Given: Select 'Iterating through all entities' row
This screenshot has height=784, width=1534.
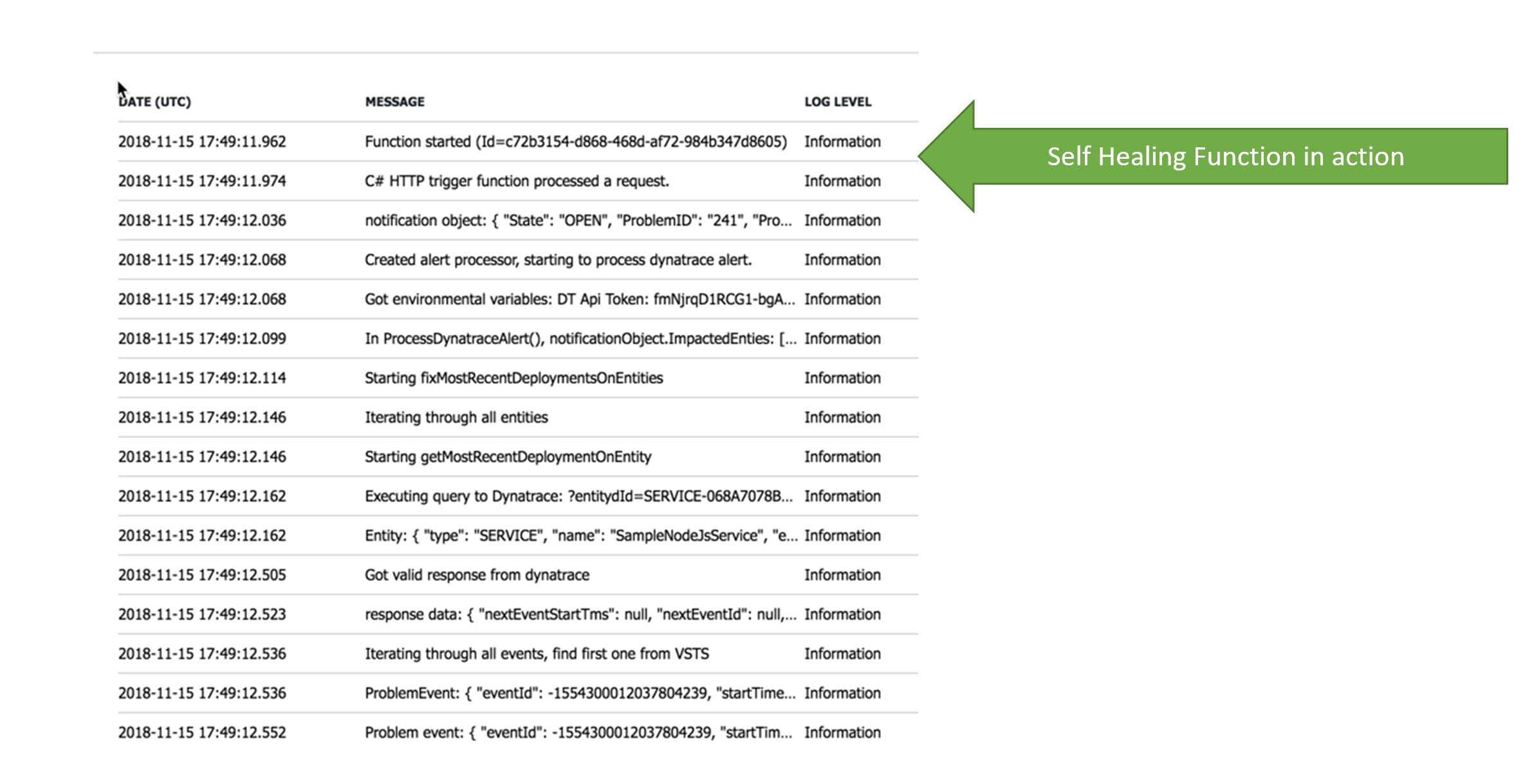Looking at the screenshot, I should (456, 417).
